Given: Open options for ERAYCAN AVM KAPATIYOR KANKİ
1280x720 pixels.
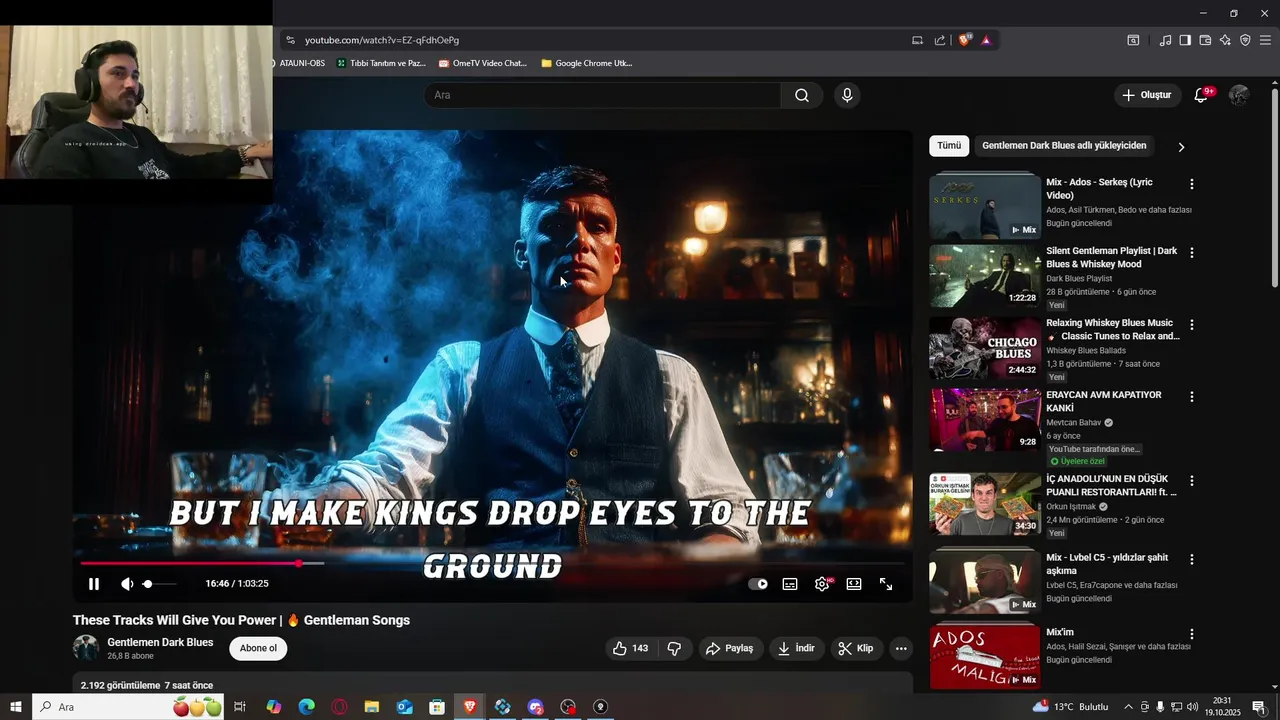Looking at the screenshot, I should [1191, 396].
